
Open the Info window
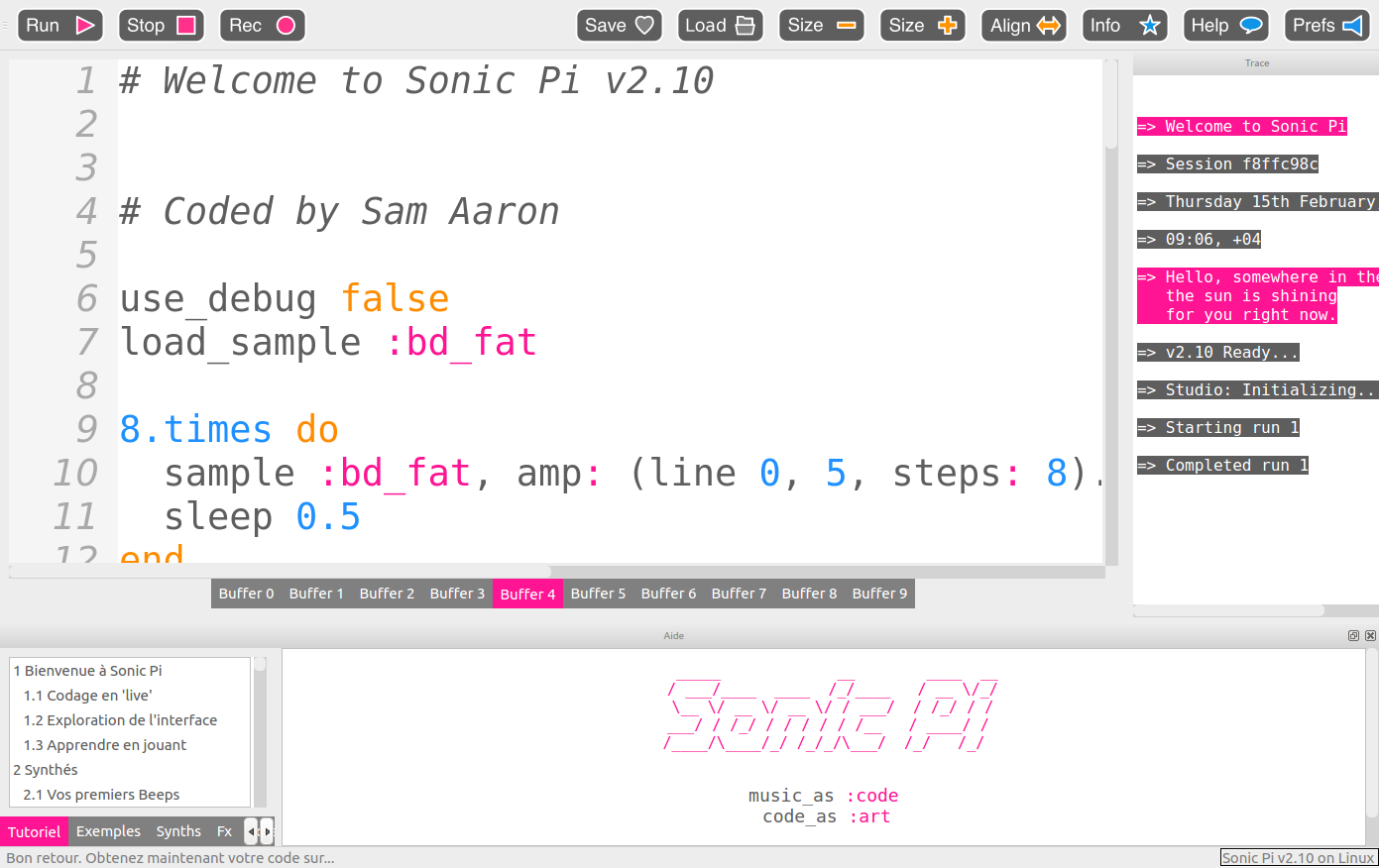(x=1124, y=26)
